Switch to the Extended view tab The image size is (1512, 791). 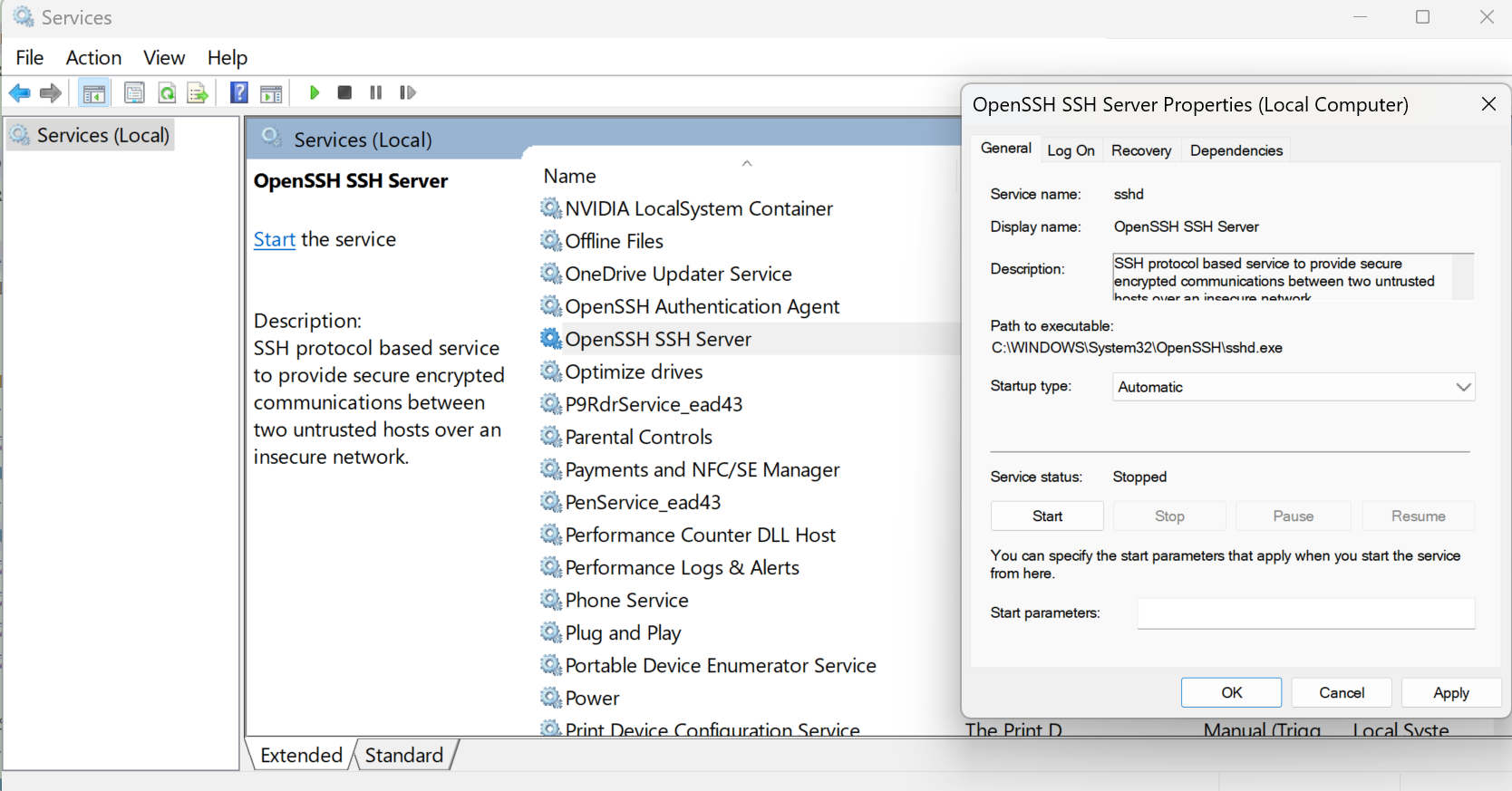tap(301, 756)
